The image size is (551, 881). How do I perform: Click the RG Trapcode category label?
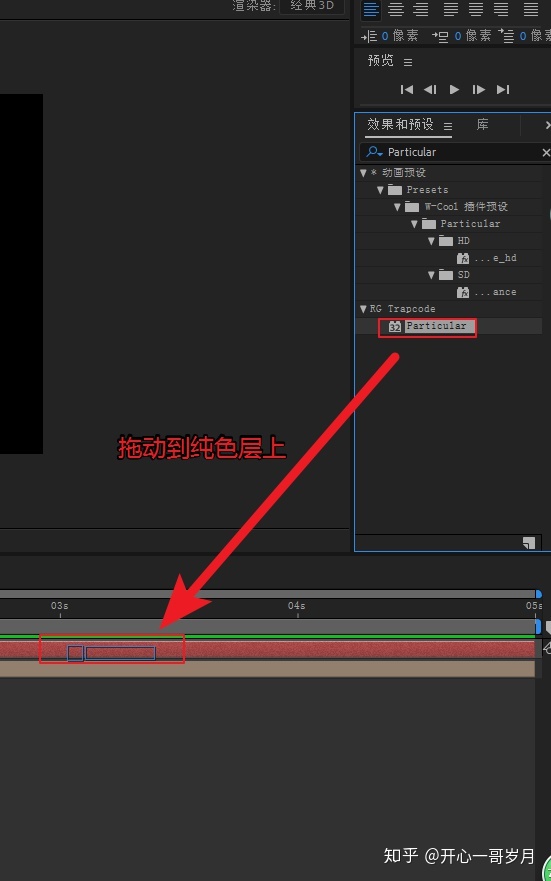(402, 309)
